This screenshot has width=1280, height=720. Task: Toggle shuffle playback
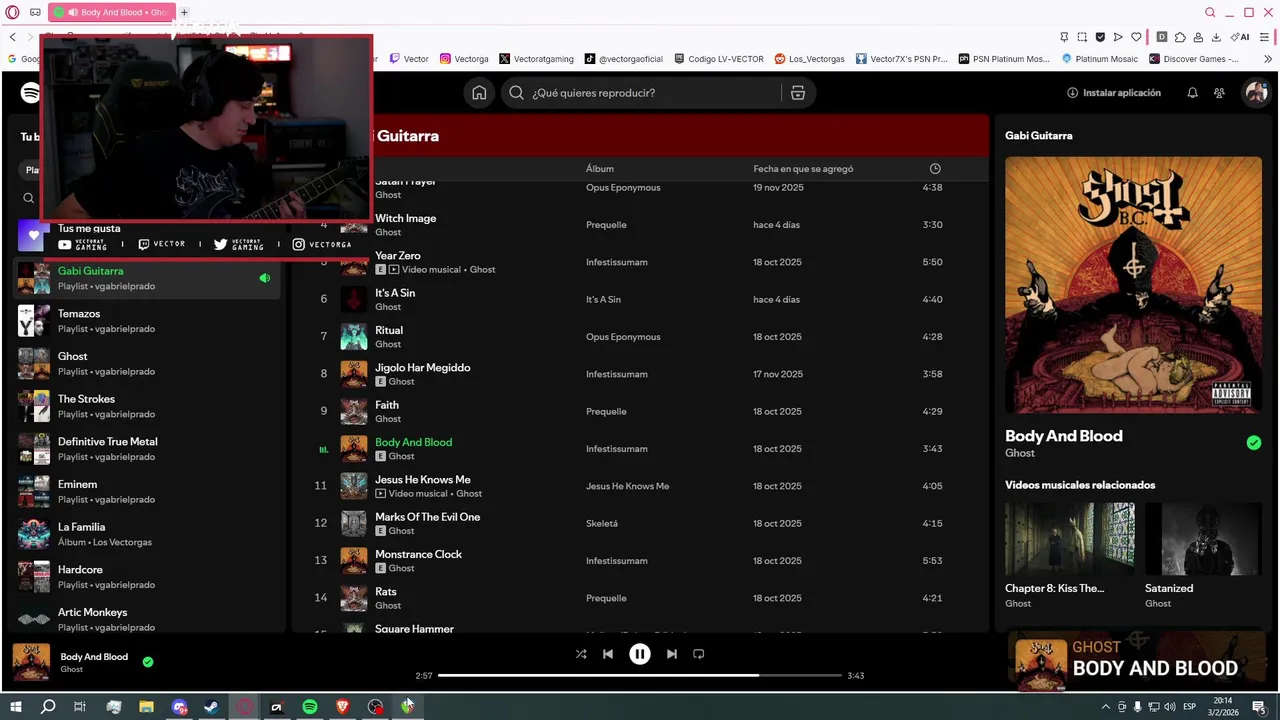pos(581,654)
